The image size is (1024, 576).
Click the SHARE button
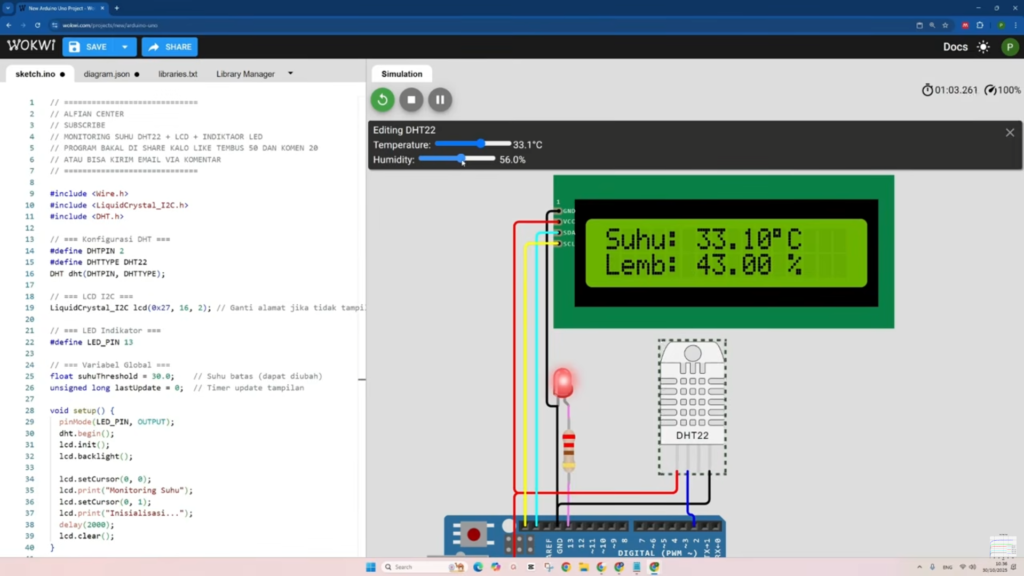point(170,47)
